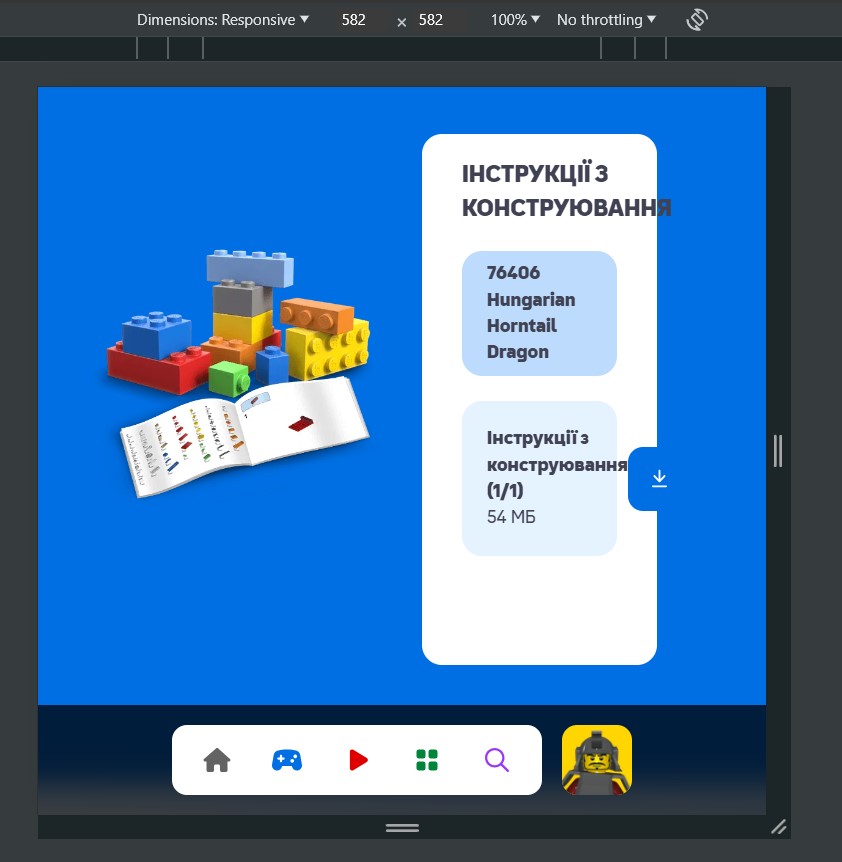
Task: Click the Home icon in bottom navigation
Action: click(x=217, y=761)
